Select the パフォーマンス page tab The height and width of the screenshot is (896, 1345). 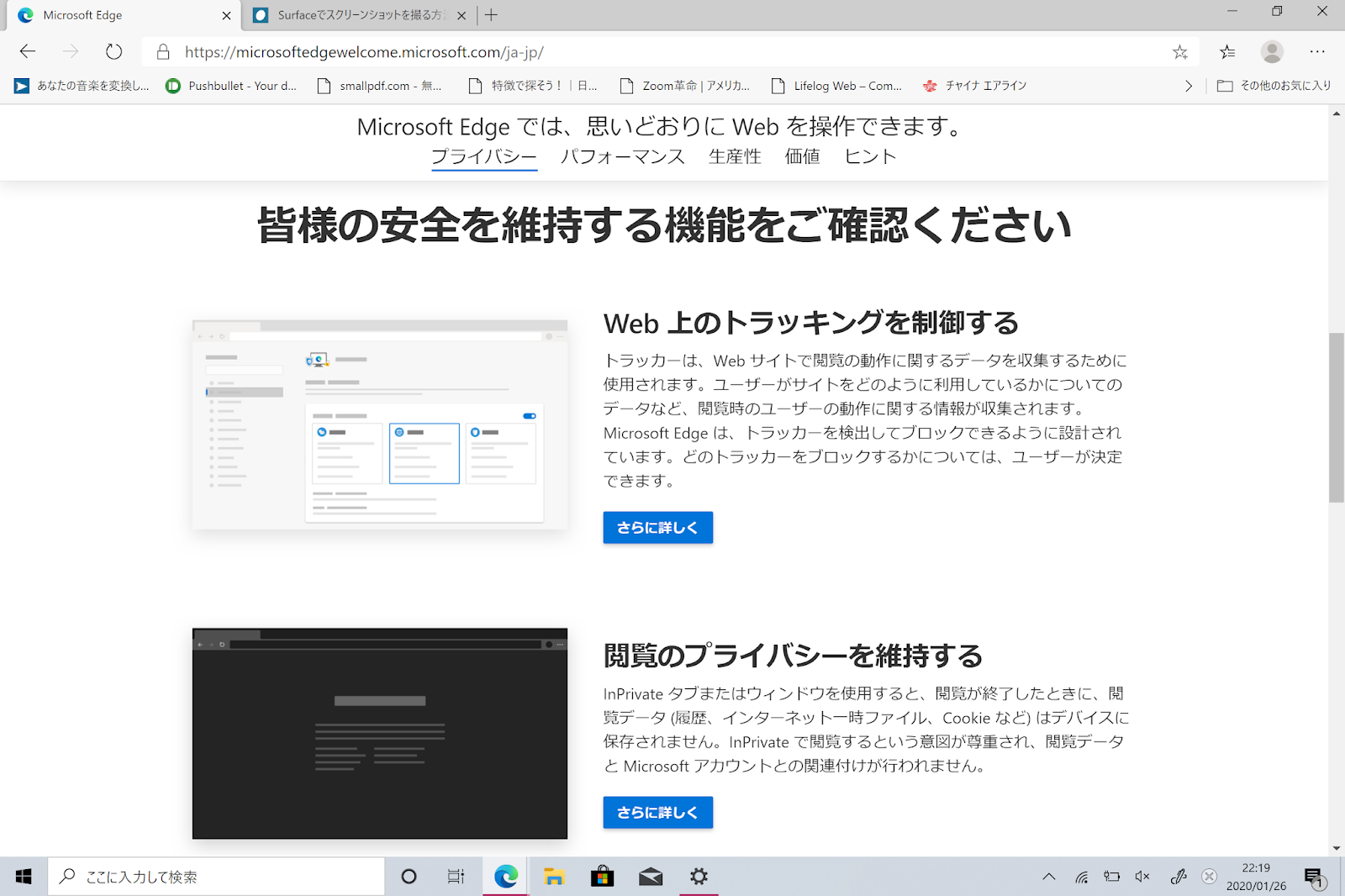[623, 157]
